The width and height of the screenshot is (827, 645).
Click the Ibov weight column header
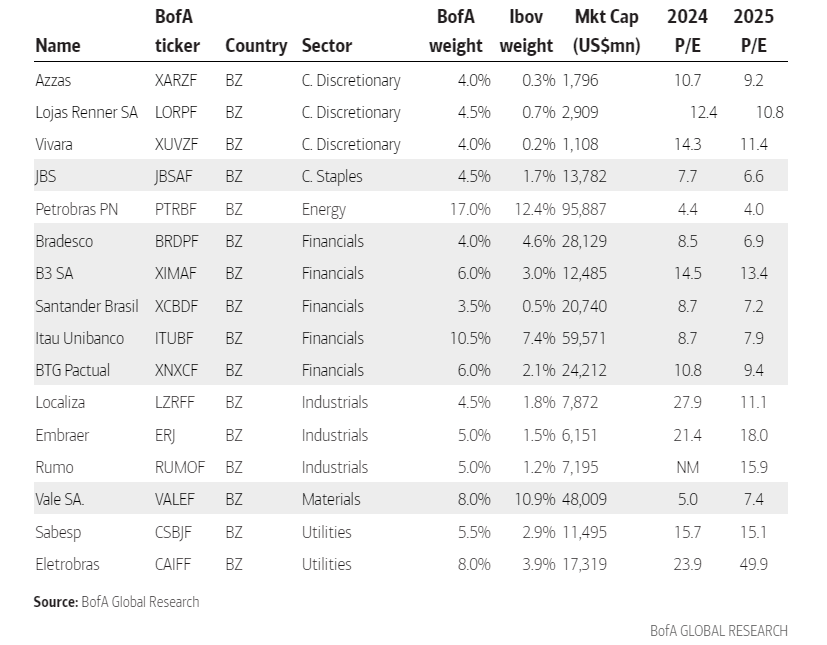526,31
